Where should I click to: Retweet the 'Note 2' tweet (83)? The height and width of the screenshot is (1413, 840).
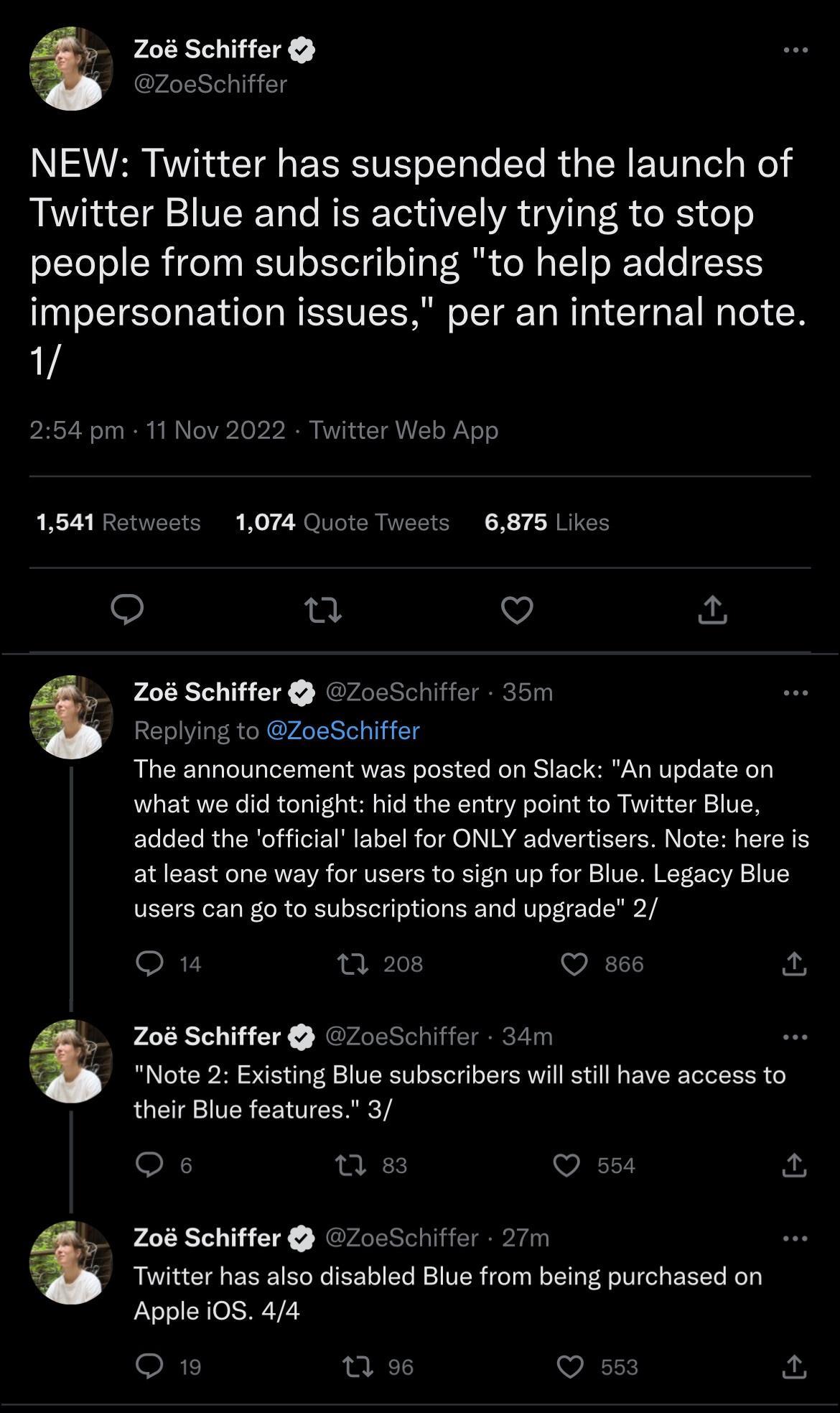coord(352,1165)
